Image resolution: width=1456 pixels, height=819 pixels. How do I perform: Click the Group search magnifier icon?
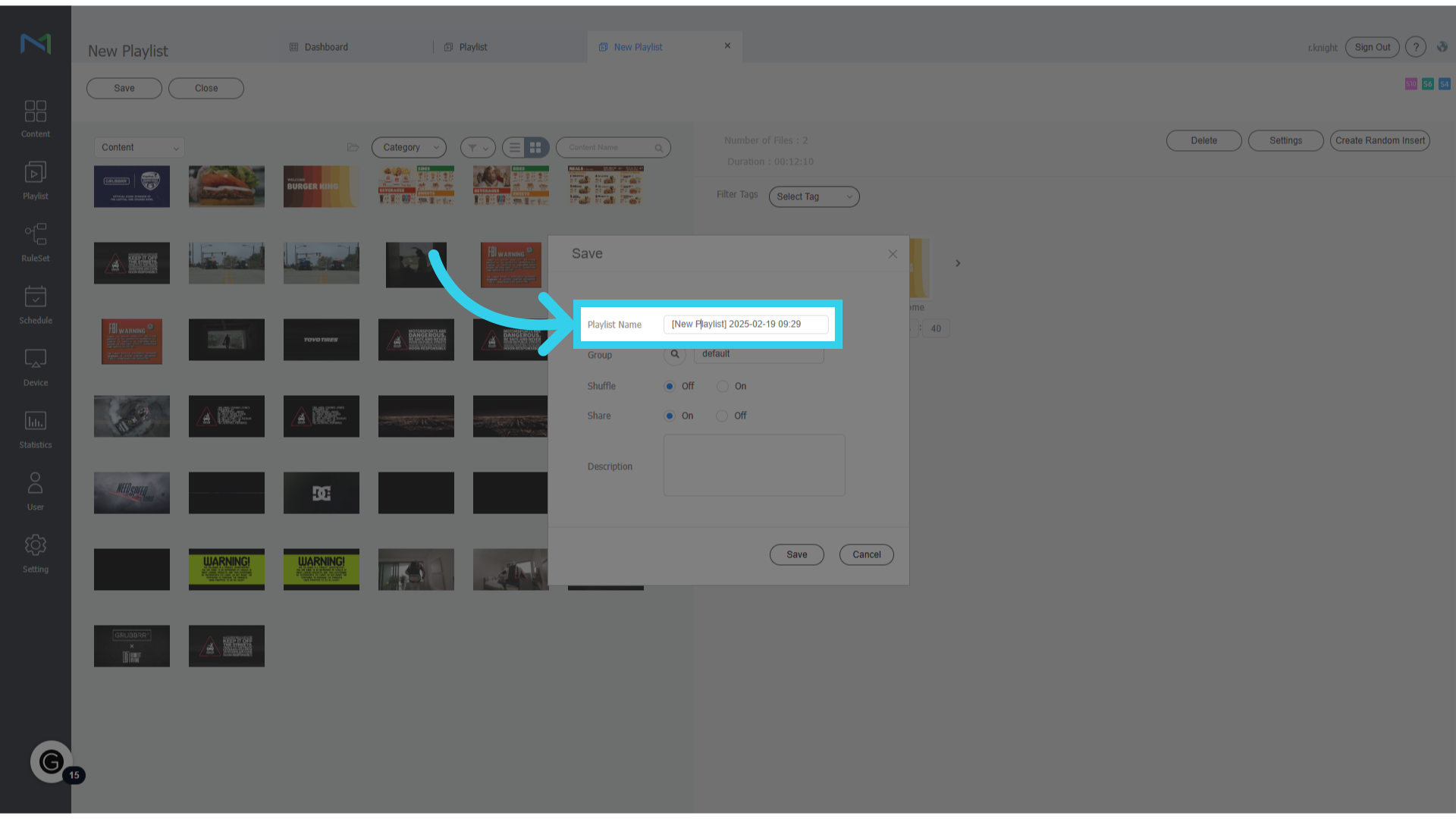675,354
